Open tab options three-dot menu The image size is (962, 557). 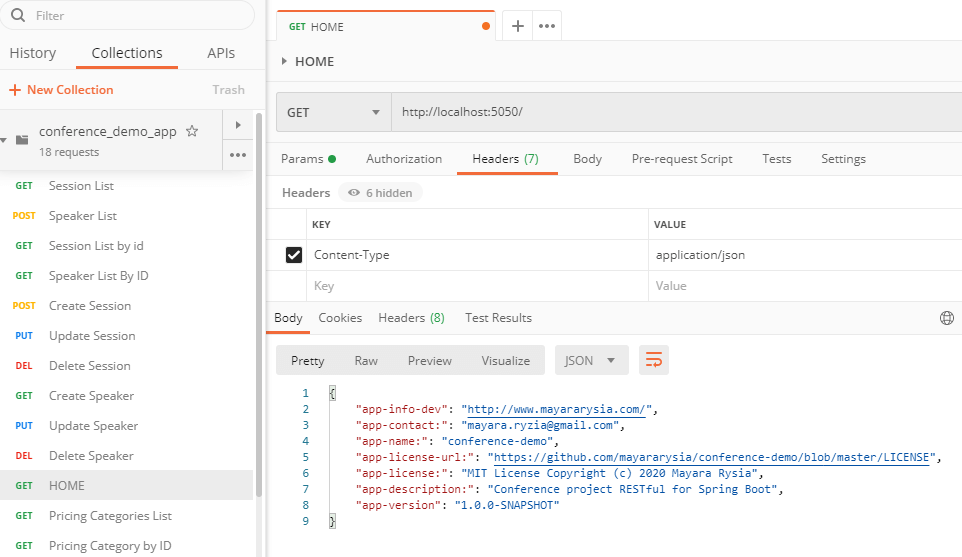[x=547, y=26]
